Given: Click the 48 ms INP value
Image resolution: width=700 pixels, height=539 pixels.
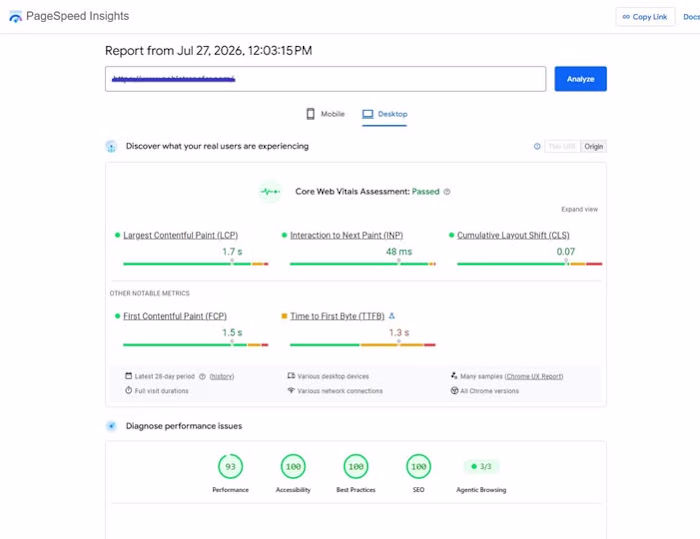Looking at the screenshot, I should pos(399,252).
